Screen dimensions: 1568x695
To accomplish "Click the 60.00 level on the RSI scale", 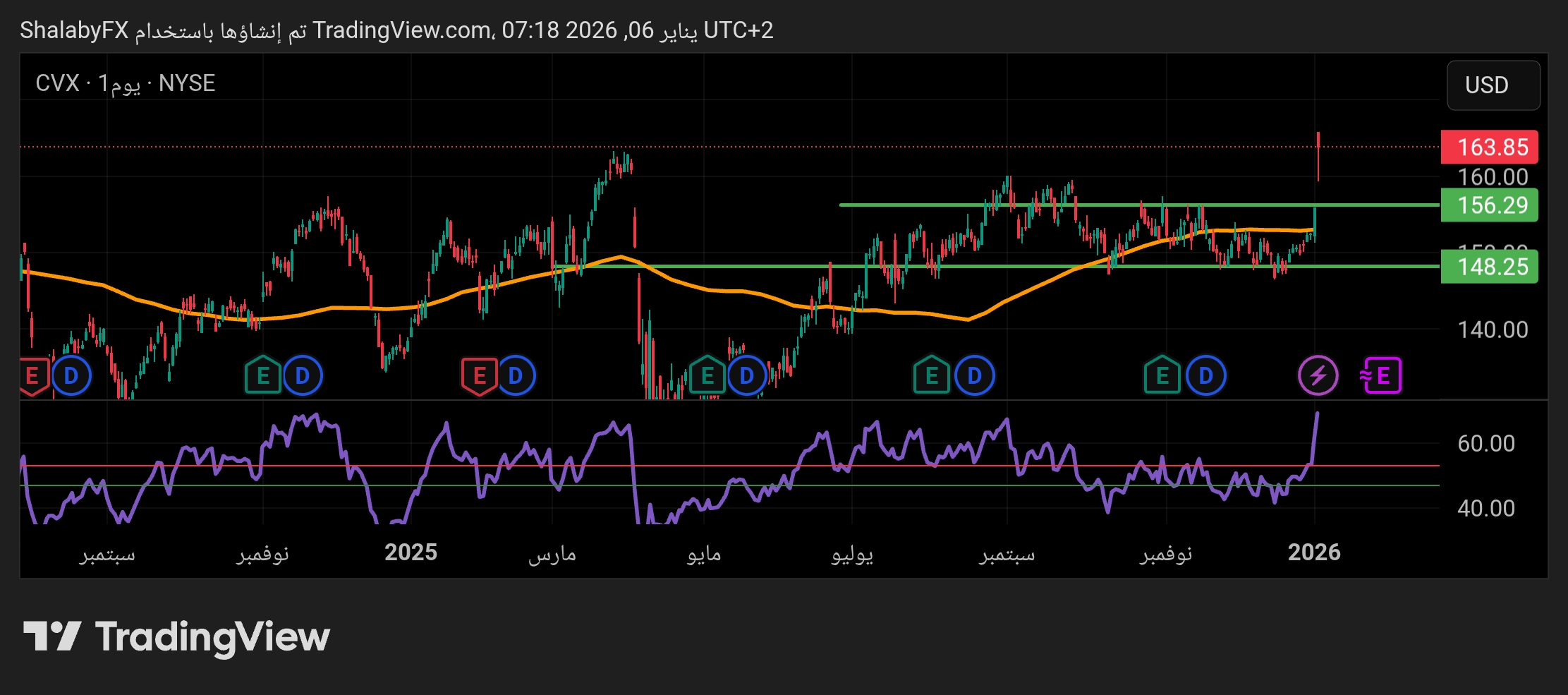I will 1485,443.
